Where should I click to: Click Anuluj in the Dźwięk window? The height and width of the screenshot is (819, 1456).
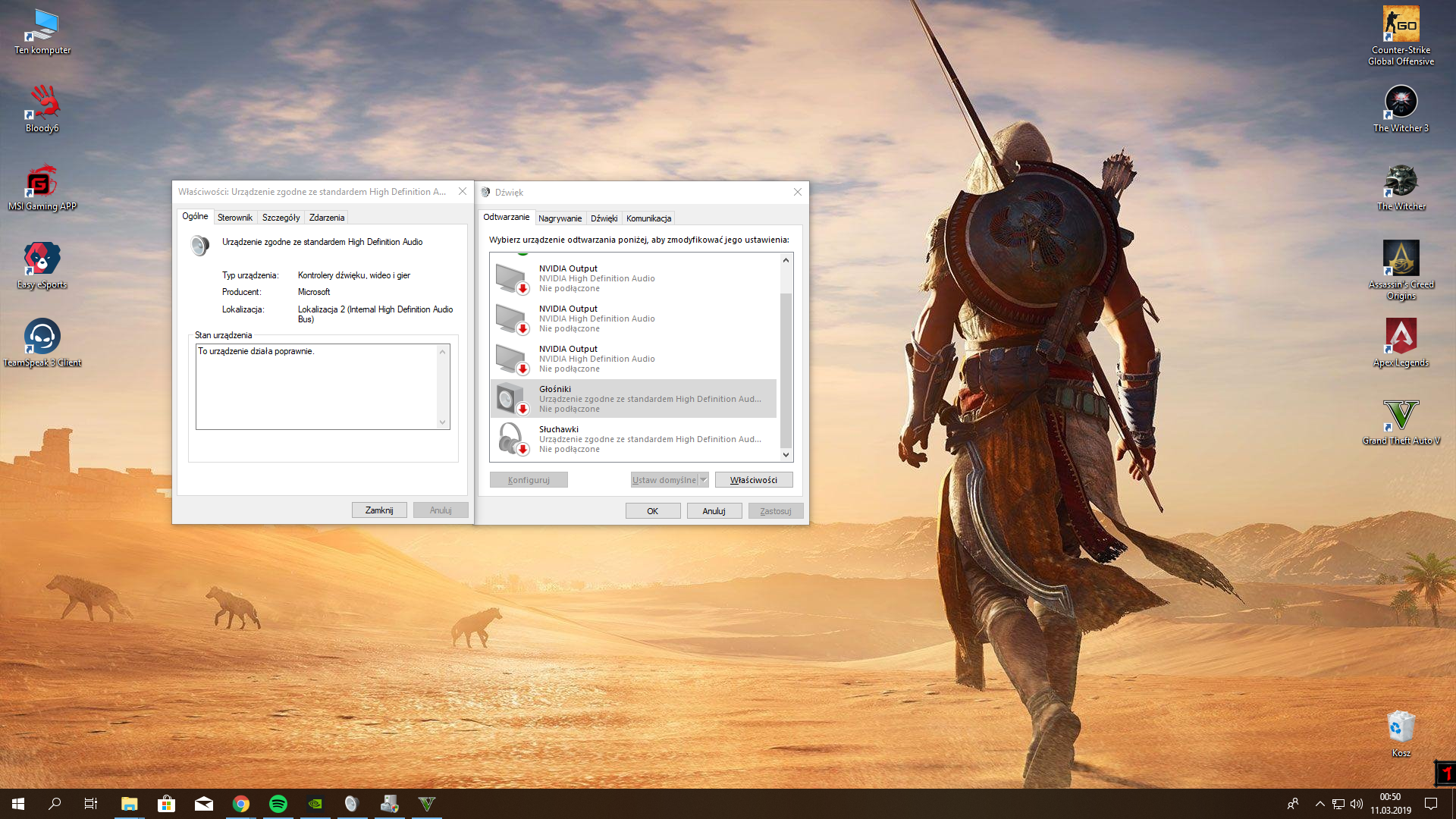tap(714, 511)
